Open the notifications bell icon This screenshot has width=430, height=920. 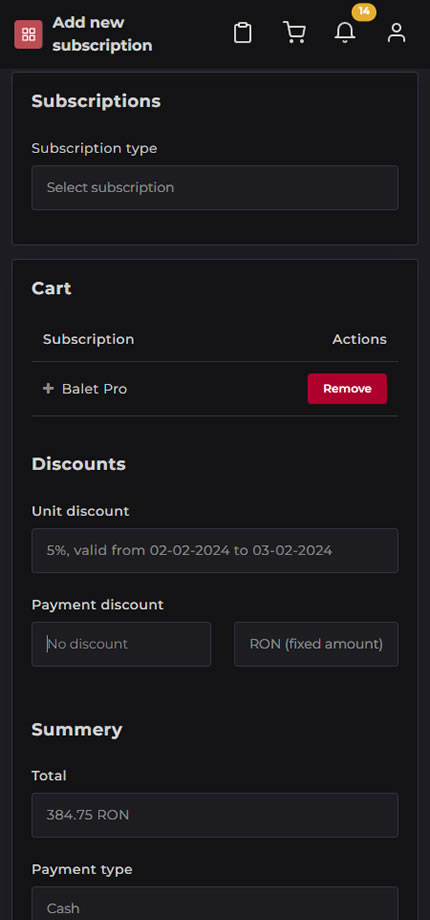coord(345,33)
